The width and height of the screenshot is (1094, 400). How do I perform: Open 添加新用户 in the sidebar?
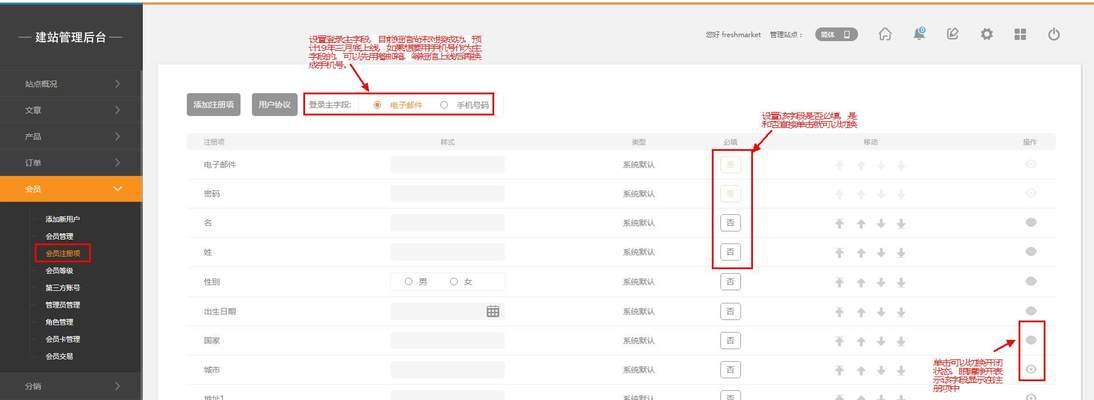tap(63, 219)
